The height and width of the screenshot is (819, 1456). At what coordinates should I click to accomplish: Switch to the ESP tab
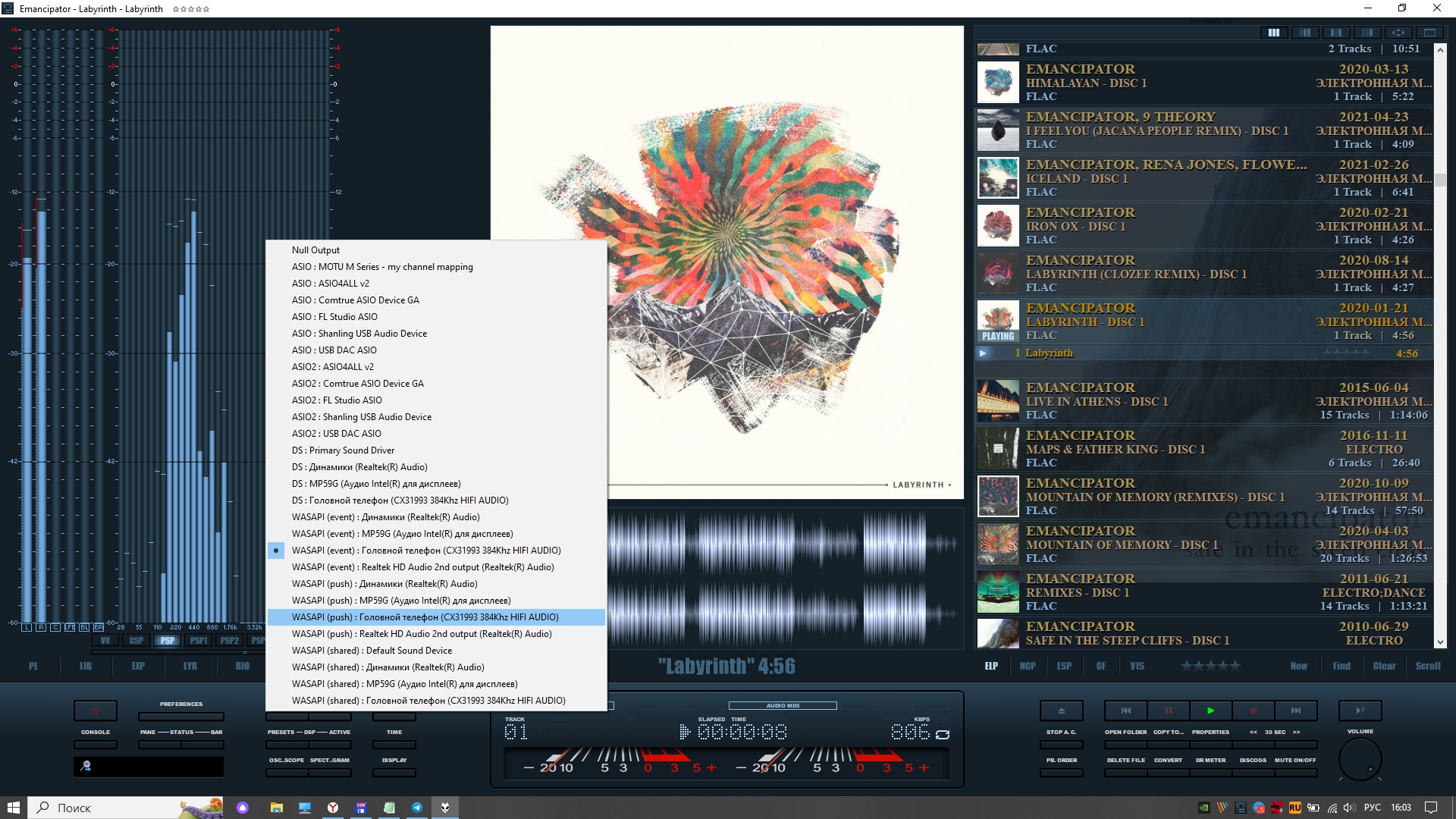(1064, 666)
